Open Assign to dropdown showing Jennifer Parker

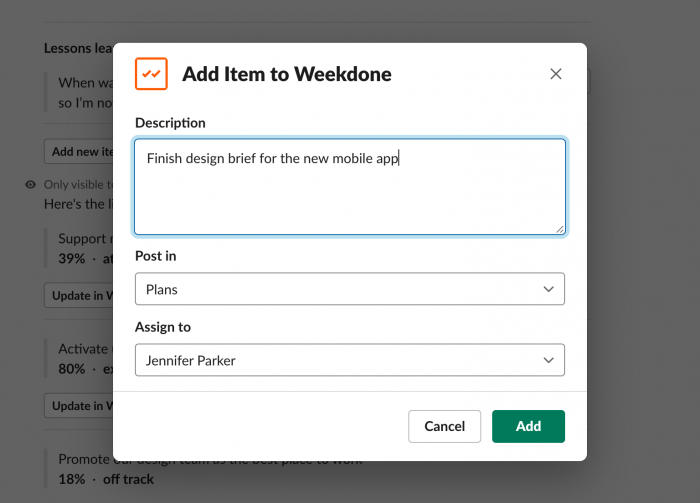[x=350, y=360]
